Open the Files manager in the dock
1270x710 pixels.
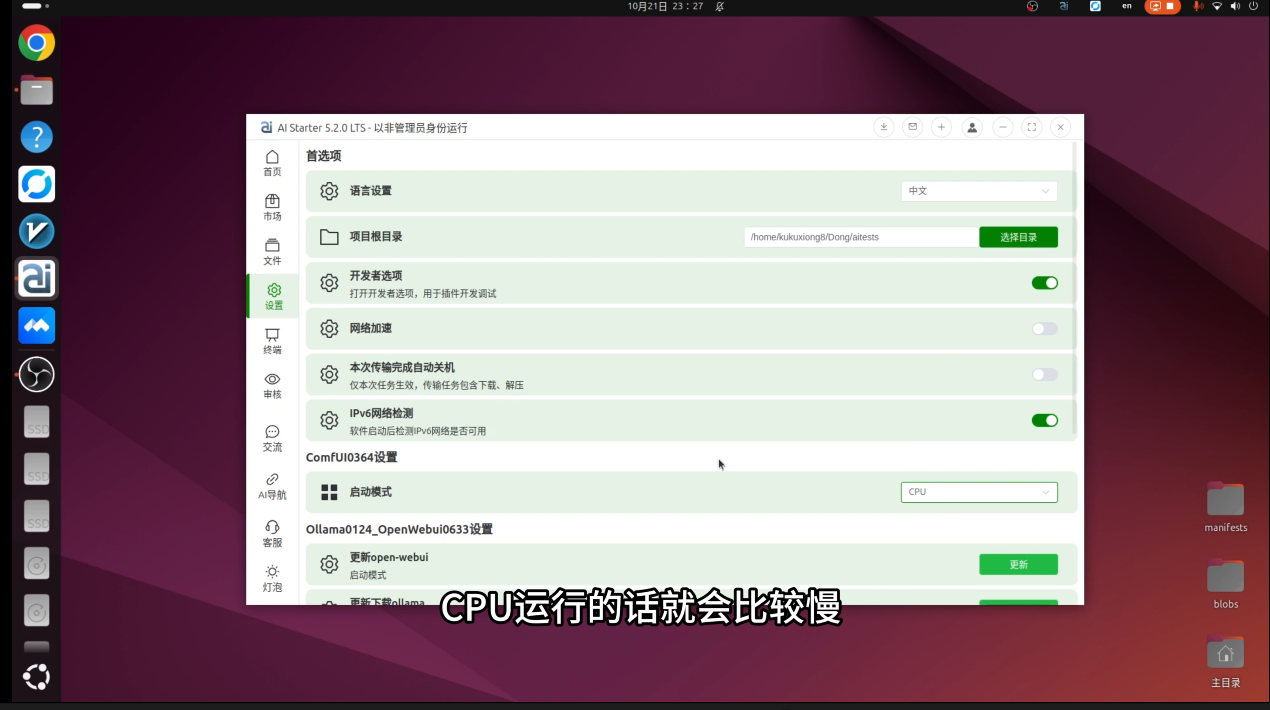pos(37,90)
